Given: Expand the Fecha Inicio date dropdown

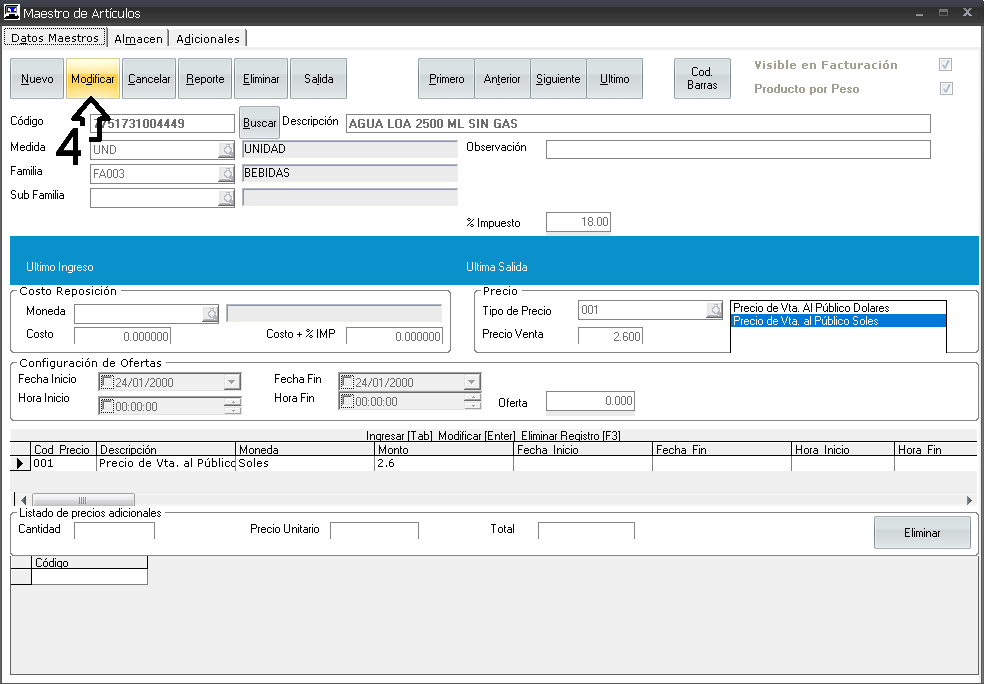Looking at the screenshot, I should tap(231, 382).
